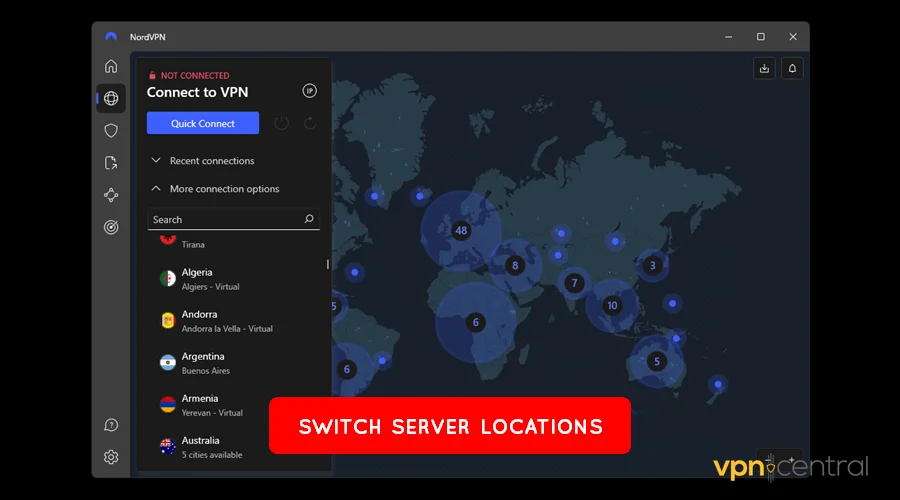900x500 pixels.
Task: Click the download icon above the map
Action: pos(764,68)
